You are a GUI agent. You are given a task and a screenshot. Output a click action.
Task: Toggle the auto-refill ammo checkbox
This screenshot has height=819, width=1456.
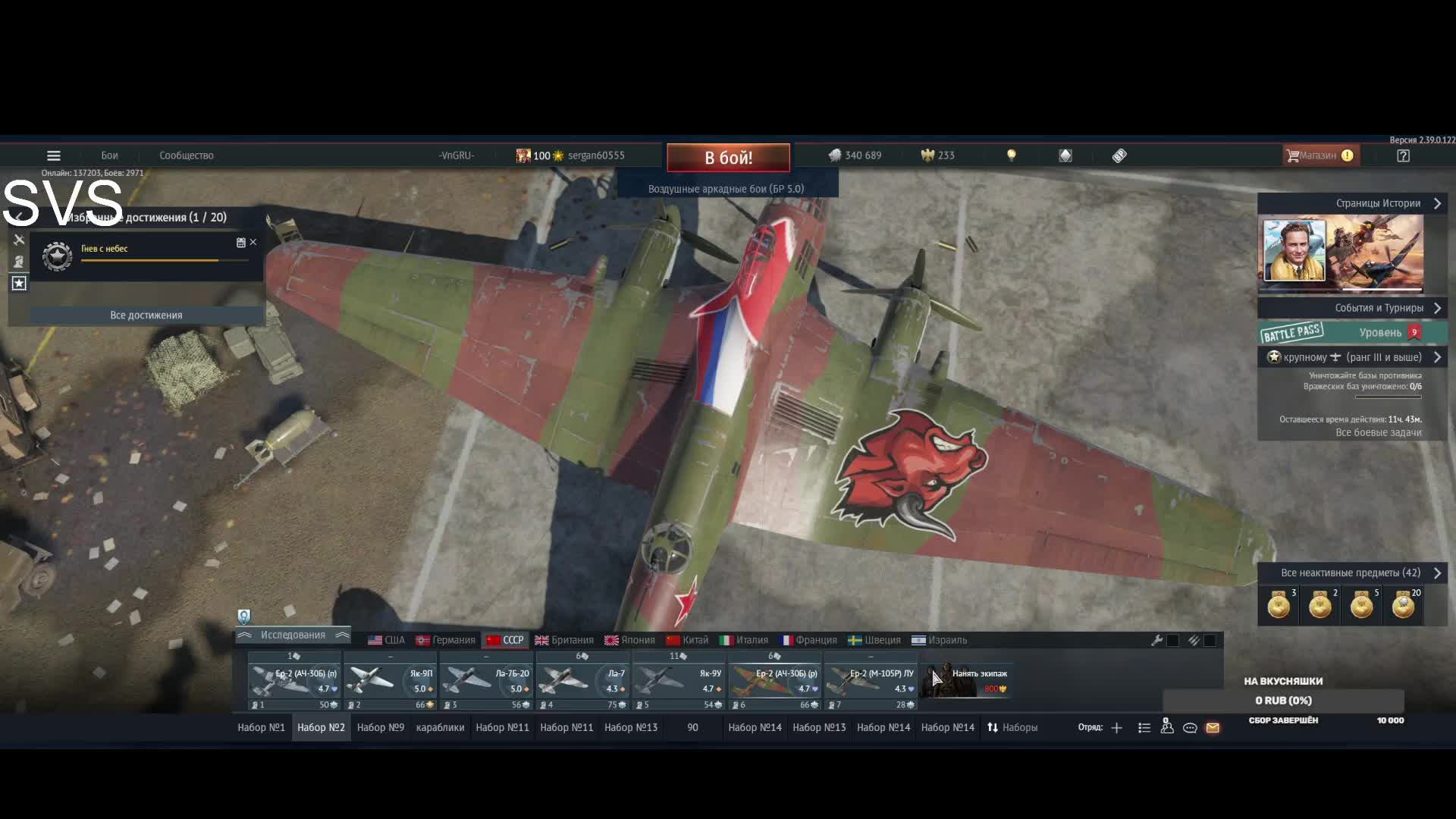click(x=1210, y=641)
